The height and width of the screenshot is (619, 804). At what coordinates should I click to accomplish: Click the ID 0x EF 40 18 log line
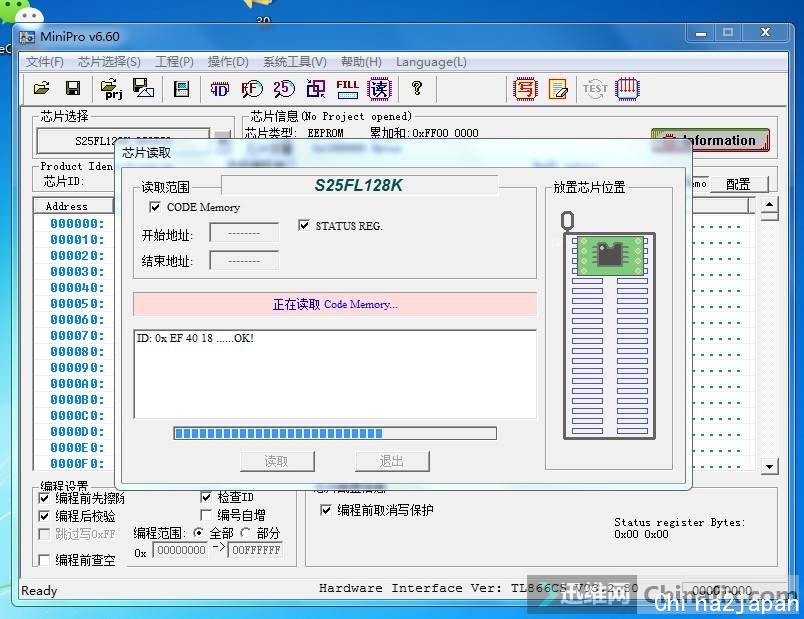[195, 338]
